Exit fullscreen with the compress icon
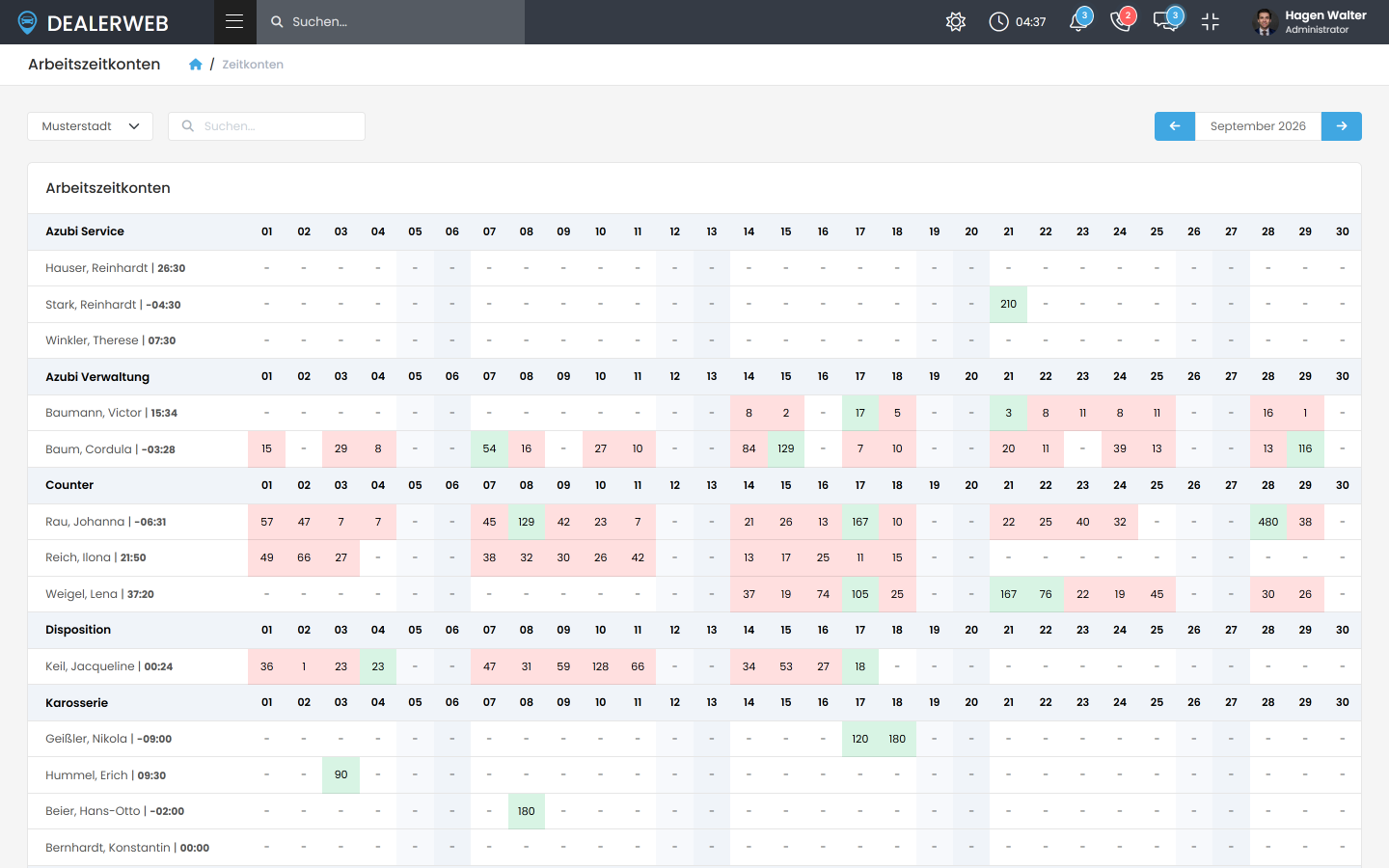Screen dimensions: 1389x868 click(1211, 22)
